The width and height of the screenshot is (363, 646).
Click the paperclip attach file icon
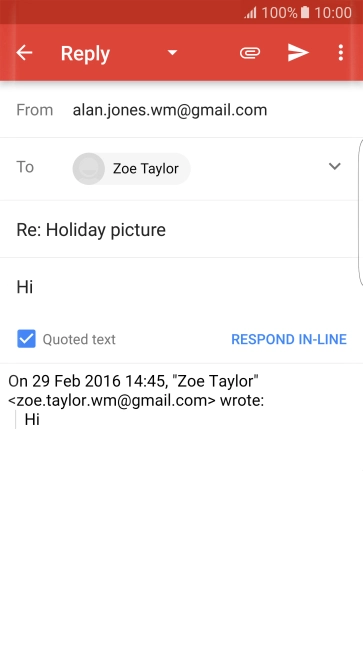tap(250, 53)
